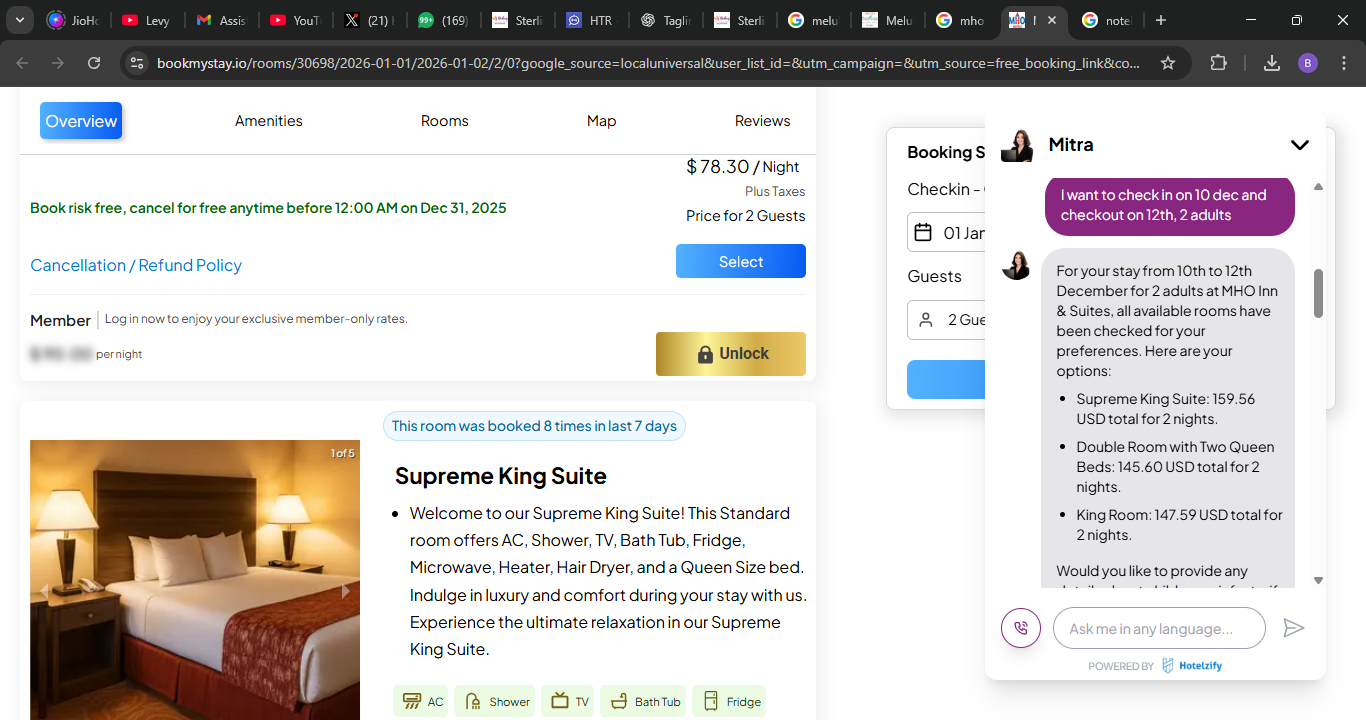The height and width of the screenshot is (720, 1366).
Task: Send the chat message
Action: pos(1294,628)
